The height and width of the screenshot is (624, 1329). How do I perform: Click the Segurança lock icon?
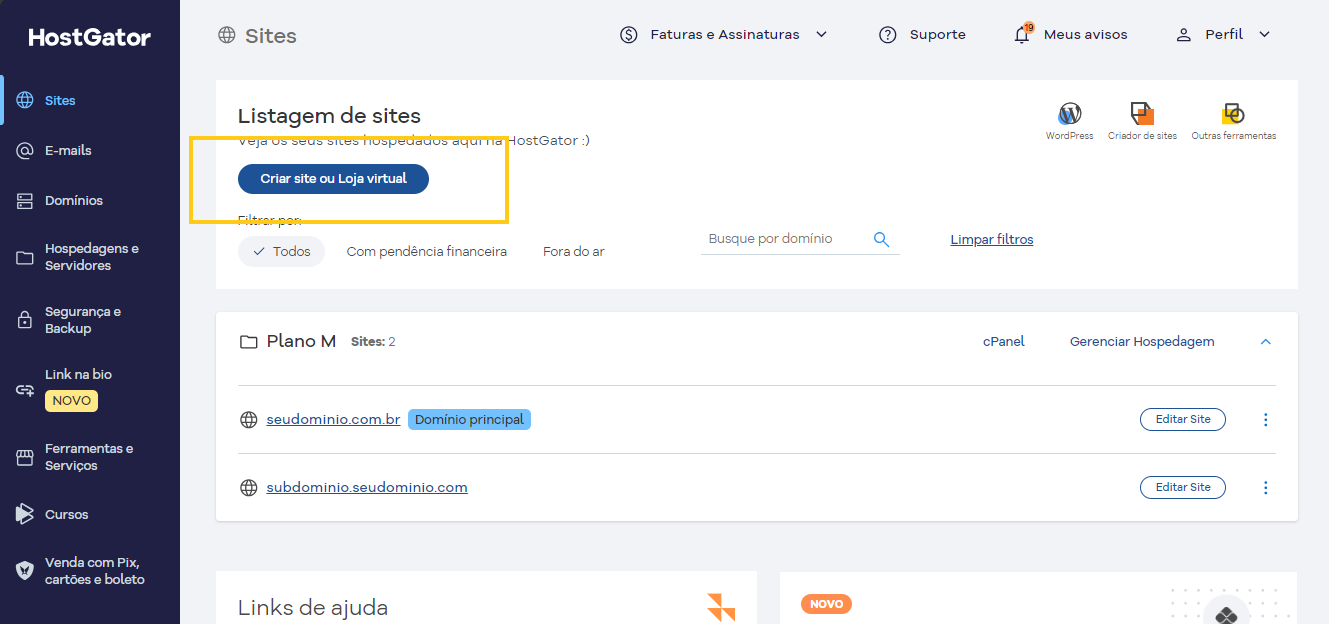click(x=25, y=320)
